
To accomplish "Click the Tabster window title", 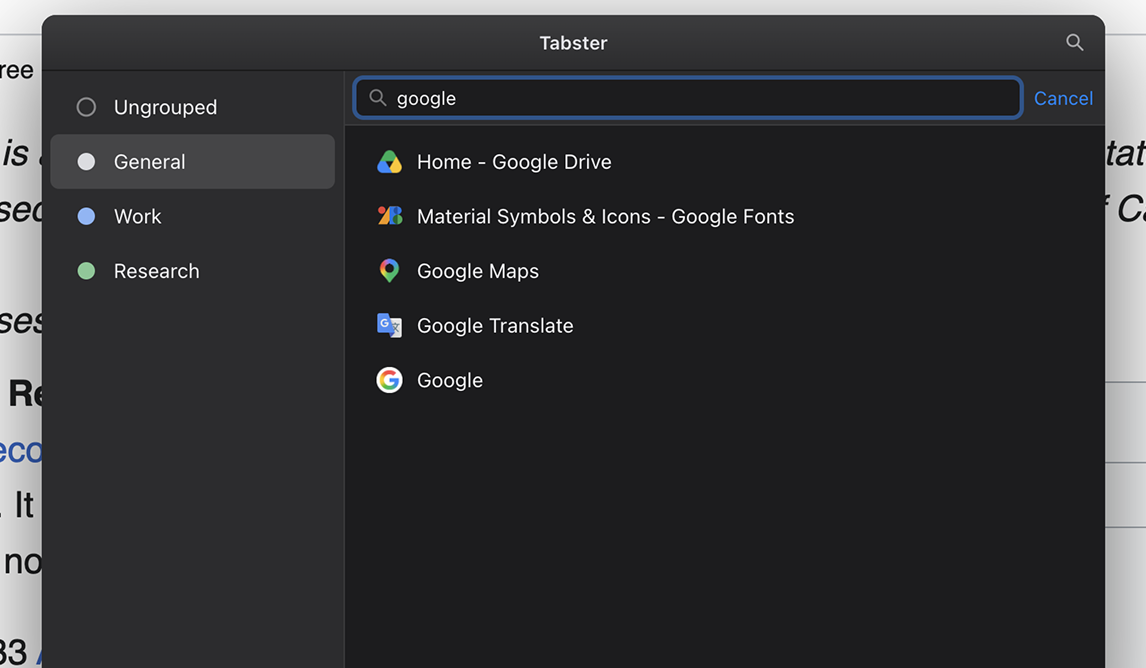I will [573, 43].
